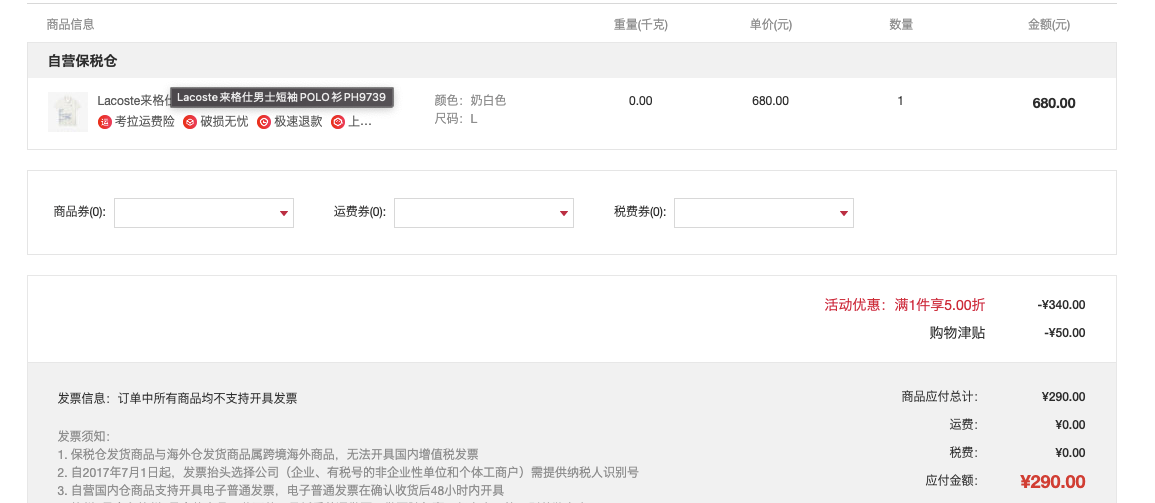
Task: Click the 考拉运费险 service label
Action: point(145,122)
